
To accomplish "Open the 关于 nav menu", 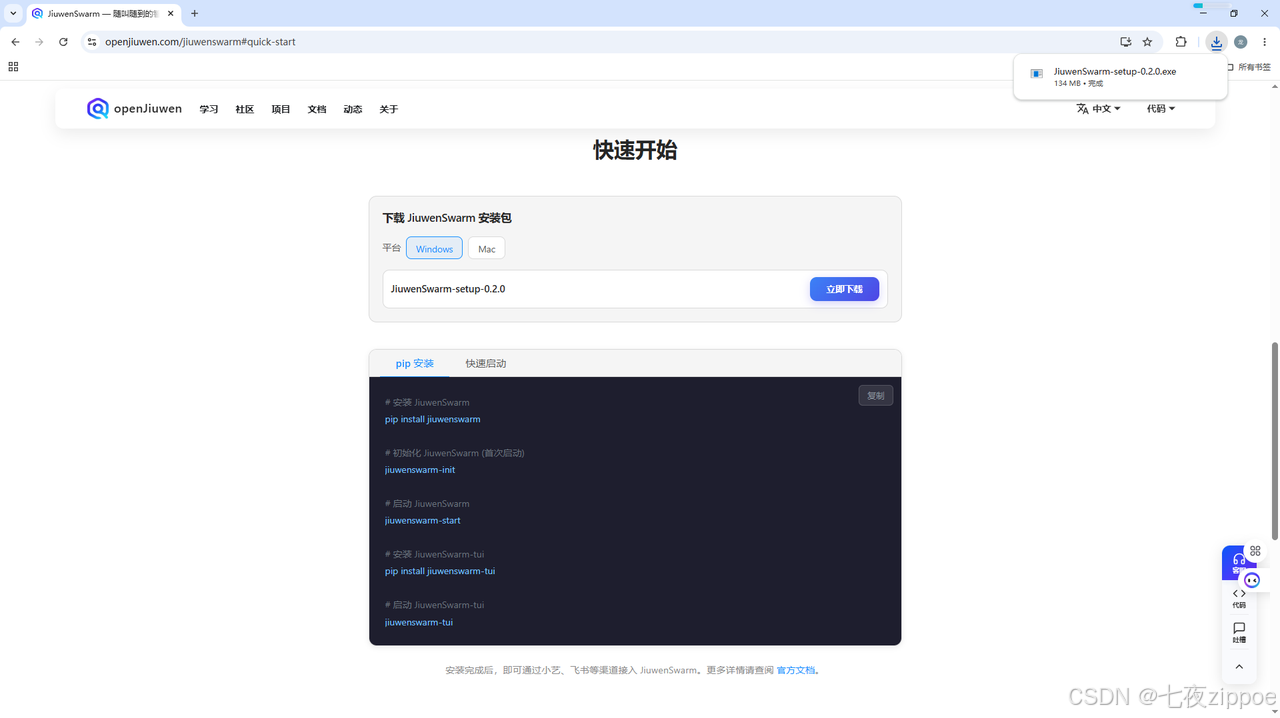I will [389, 109].
